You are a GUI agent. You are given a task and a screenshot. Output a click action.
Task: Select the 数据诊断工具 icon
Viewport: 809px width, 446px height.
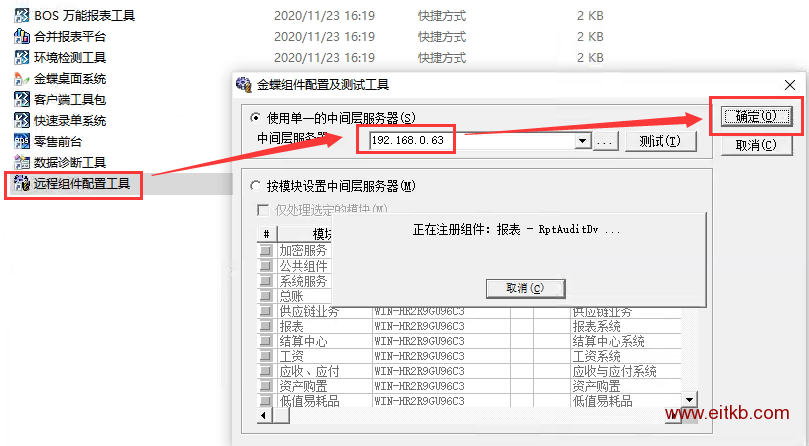(x=22, y=162)
